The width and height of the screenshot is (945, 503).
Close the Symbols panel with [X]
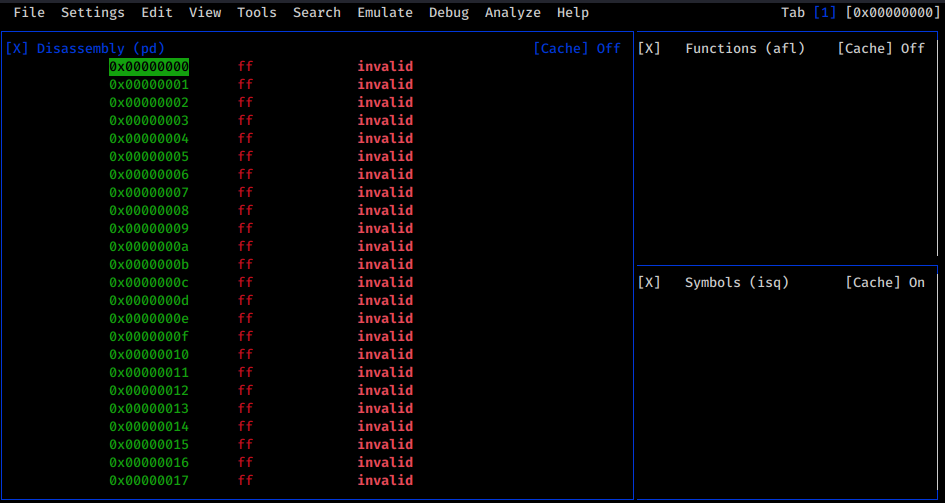tap(649, 283)
